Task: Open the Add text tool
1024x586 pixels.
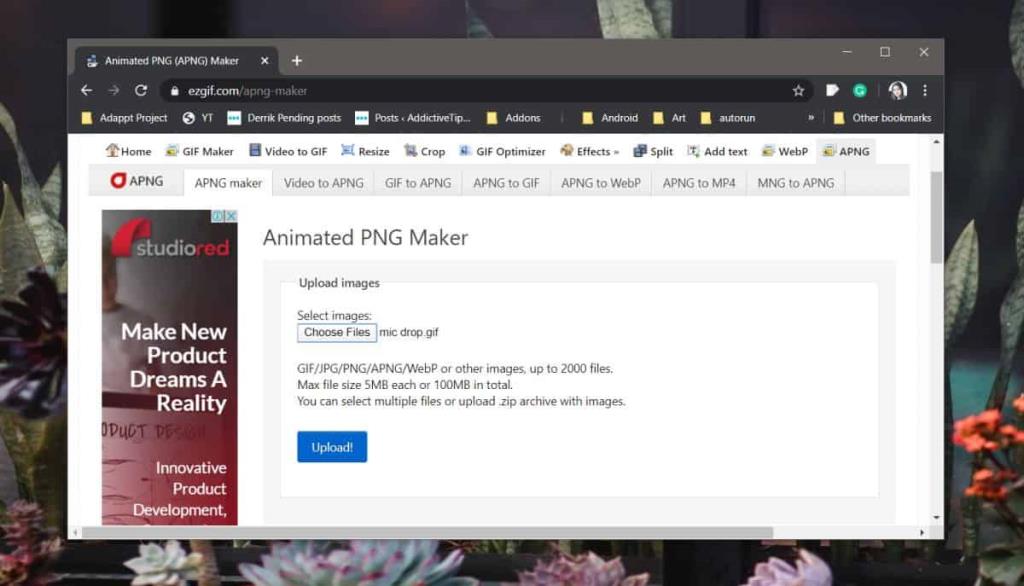Action: coord(717,151)
